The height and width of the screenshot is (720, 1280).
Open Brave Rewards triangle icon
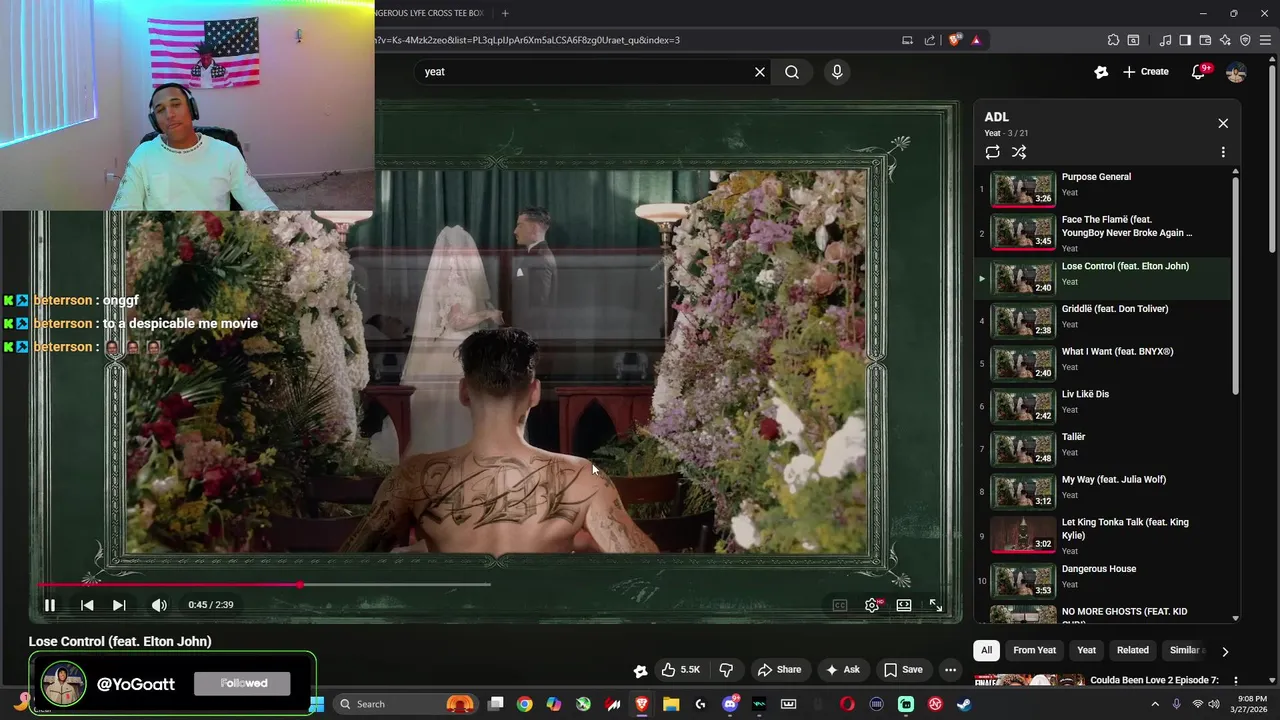click(x=976, y=40)
